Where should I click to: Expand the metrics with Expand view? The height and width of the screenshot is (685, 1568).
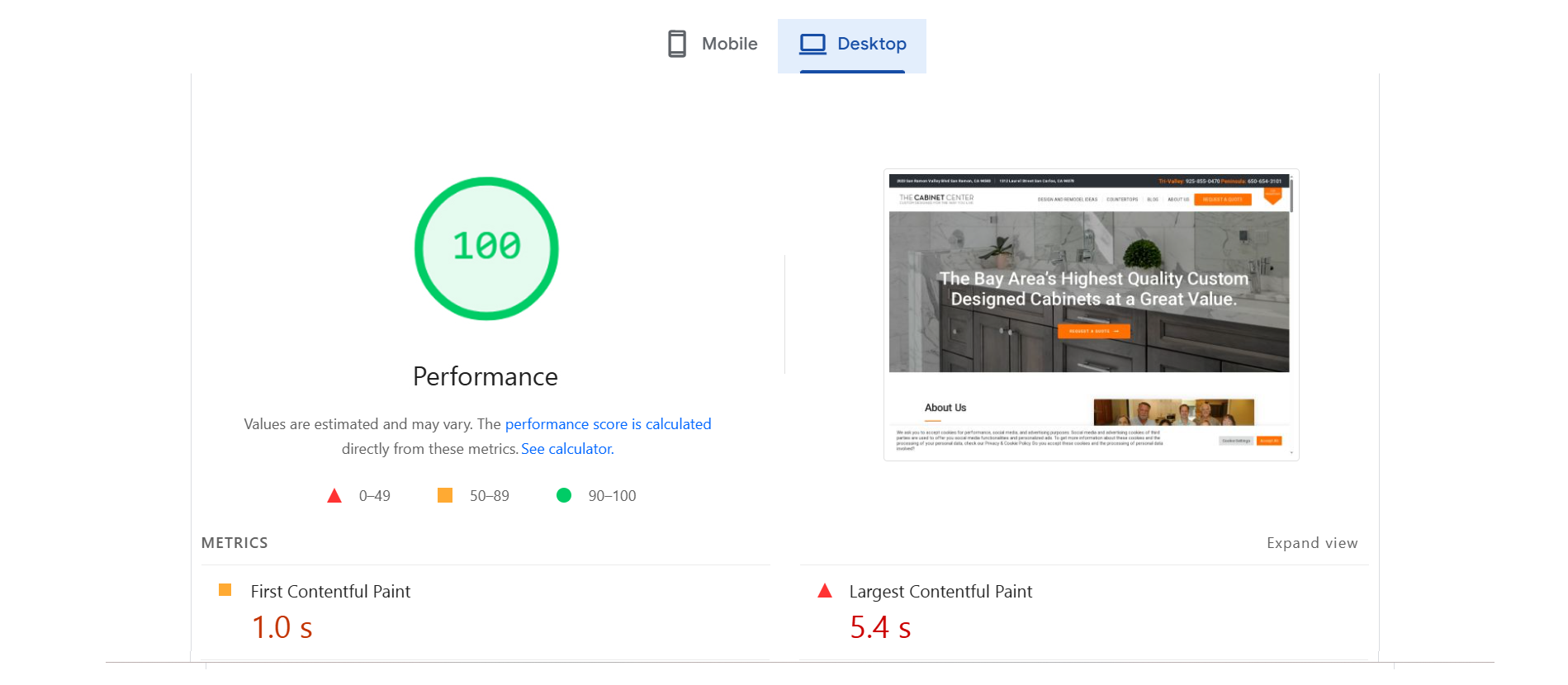pyautogui.click(x=1311, y=543)
